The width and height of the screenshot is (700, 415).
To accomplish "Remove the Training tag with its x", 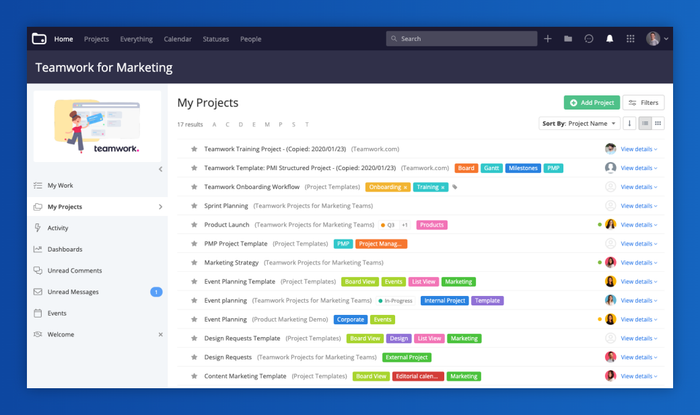I will (x=443, y=187).
